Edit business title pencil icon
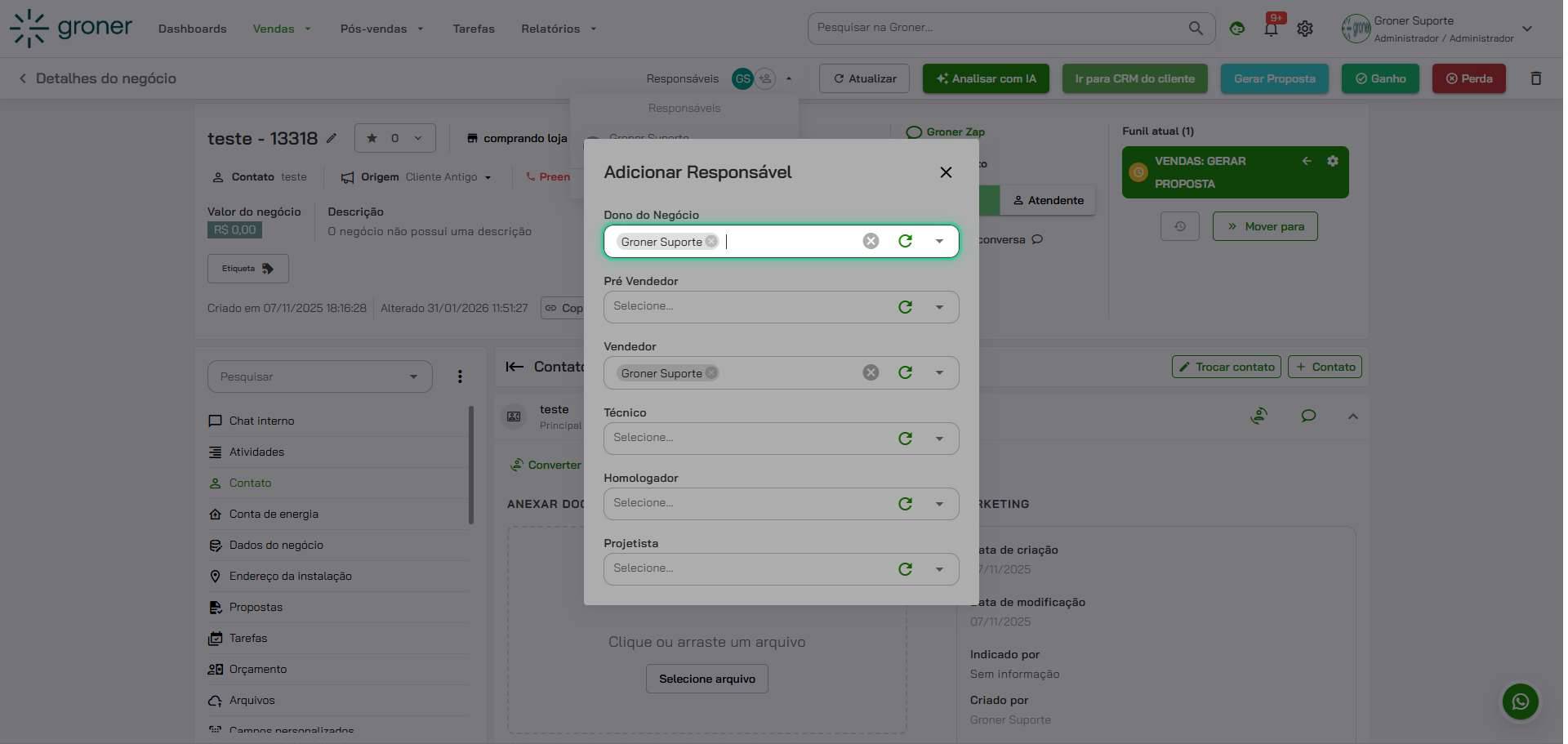Image resolution: width=1568 pixels, height=744 pixels. (x=332, y=138)
